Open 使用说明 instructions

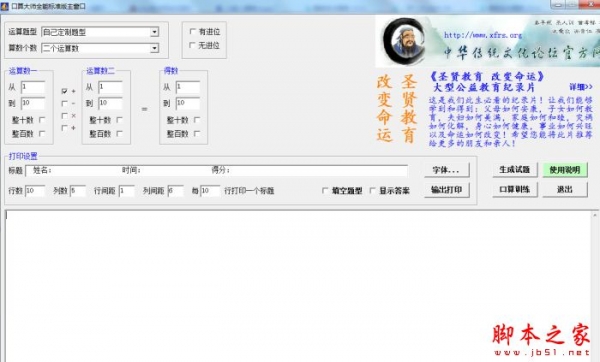tap(565, 170)
